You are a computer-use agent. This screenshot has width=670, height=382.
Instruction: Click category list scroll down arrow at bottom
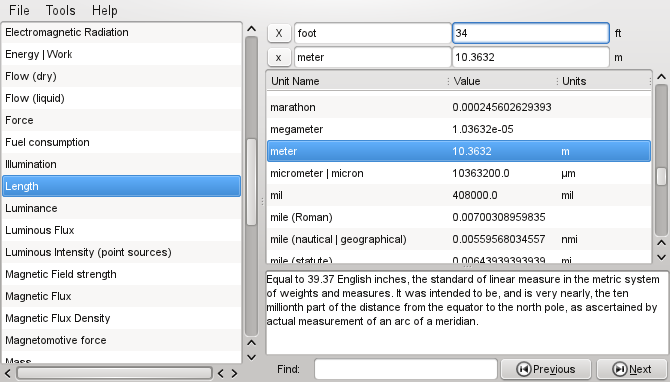point(252,357)
